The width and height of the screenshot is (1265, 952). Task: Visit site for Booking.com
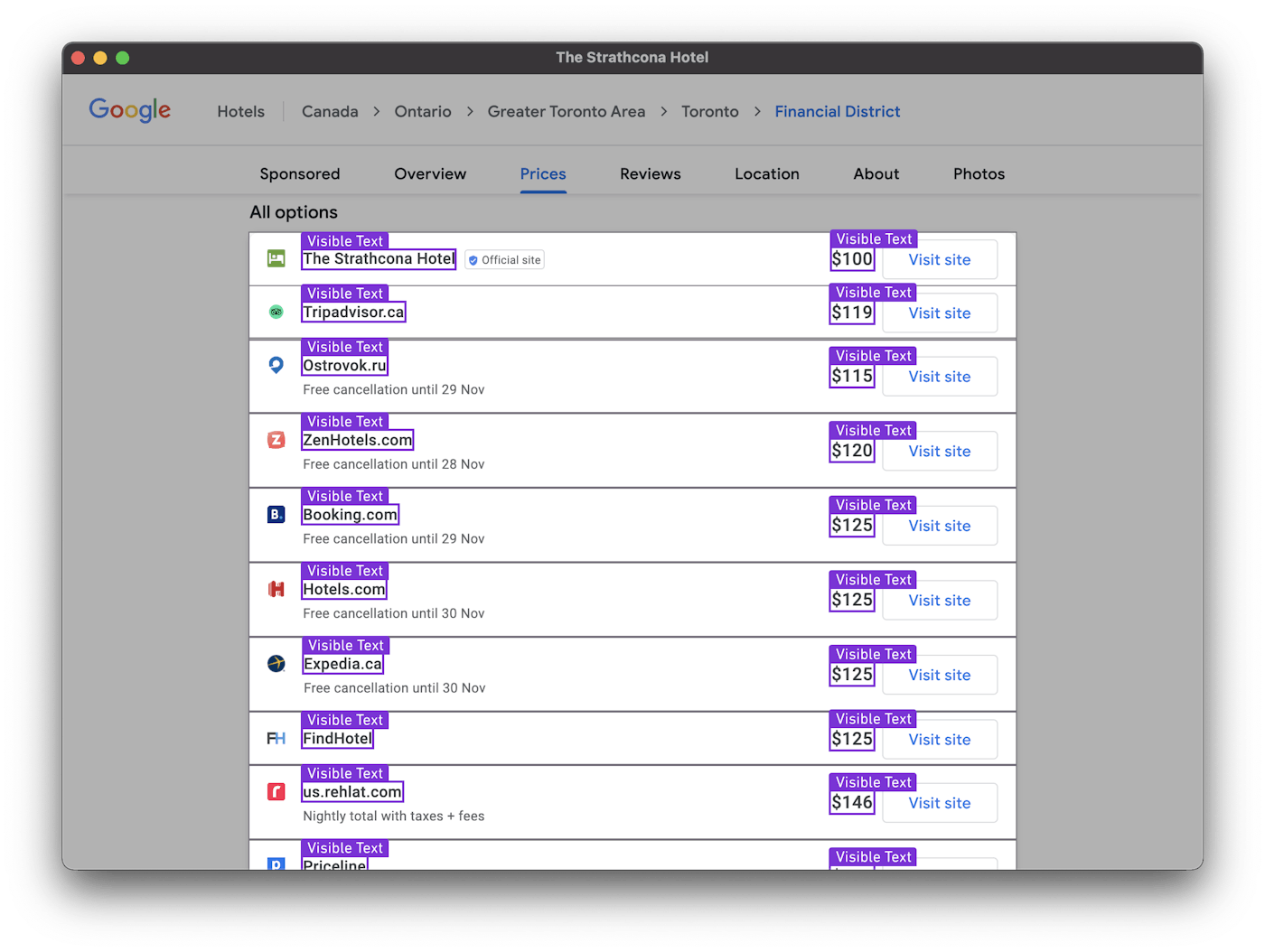(940, 526)
